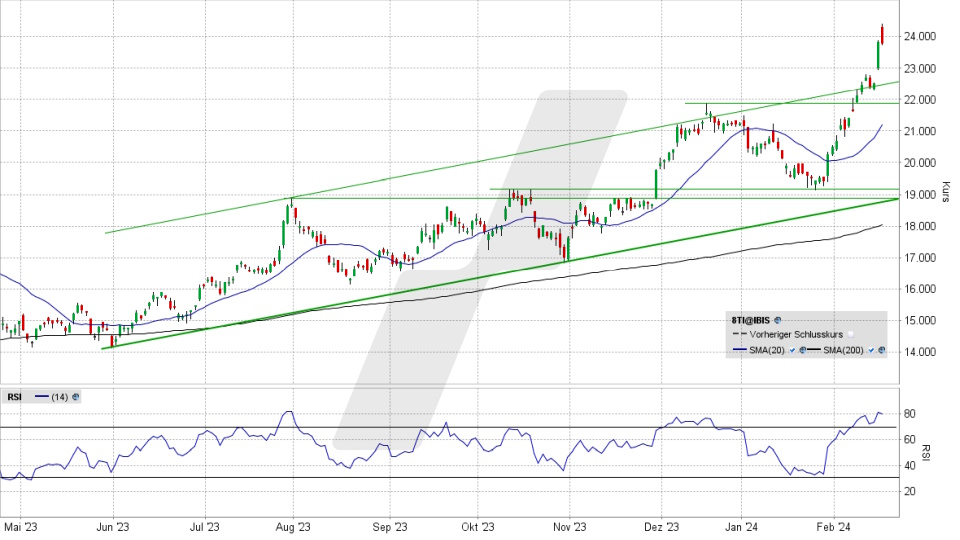Click the Nov '23 date axis label
Image resolution: width=960 pixels, height=540 pixels.
[x=569, y=527]
